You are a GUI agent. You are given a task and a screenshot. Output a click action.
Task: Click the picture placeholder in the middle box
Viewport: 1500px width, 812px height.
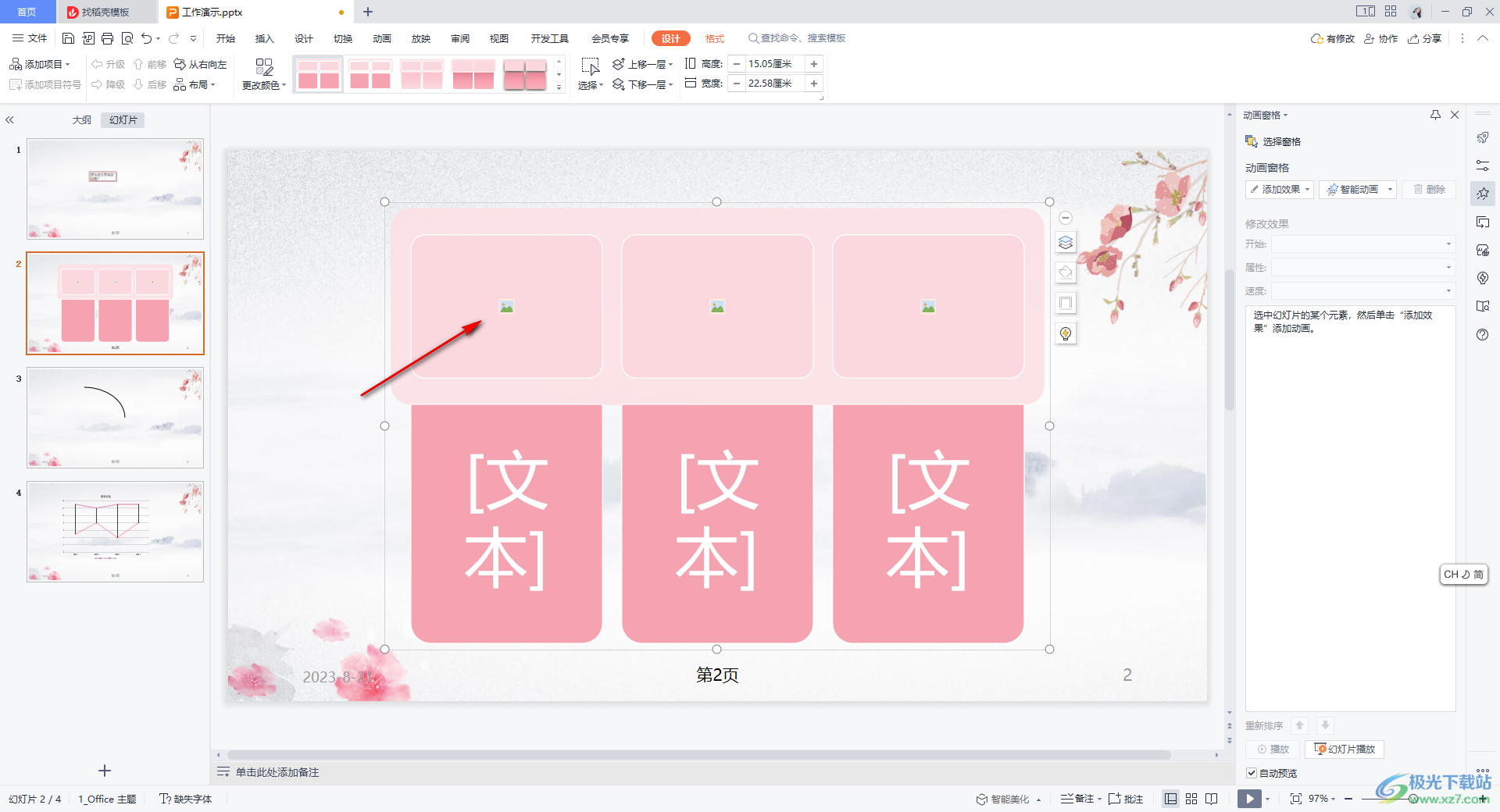click(x=717, y=307)
